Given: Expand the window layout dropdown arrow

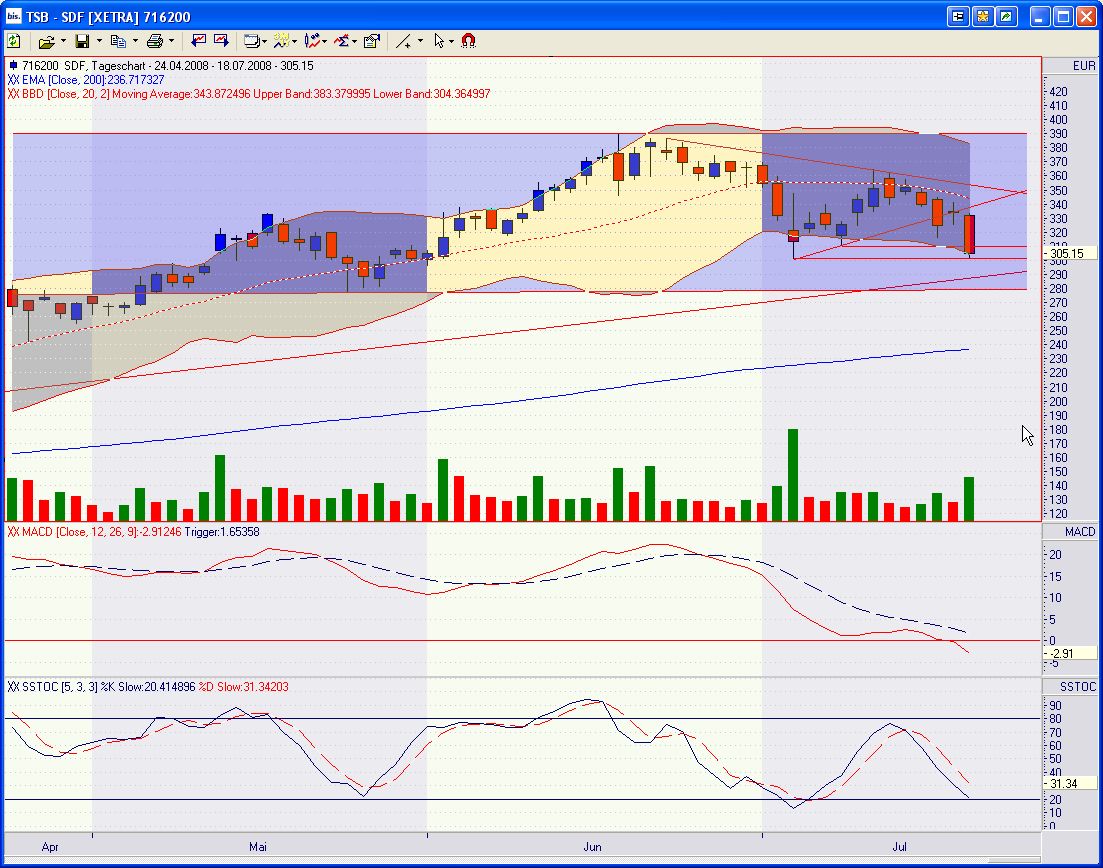Looking at the screenshot, I should pyautogui.click(x=264, y=41).
